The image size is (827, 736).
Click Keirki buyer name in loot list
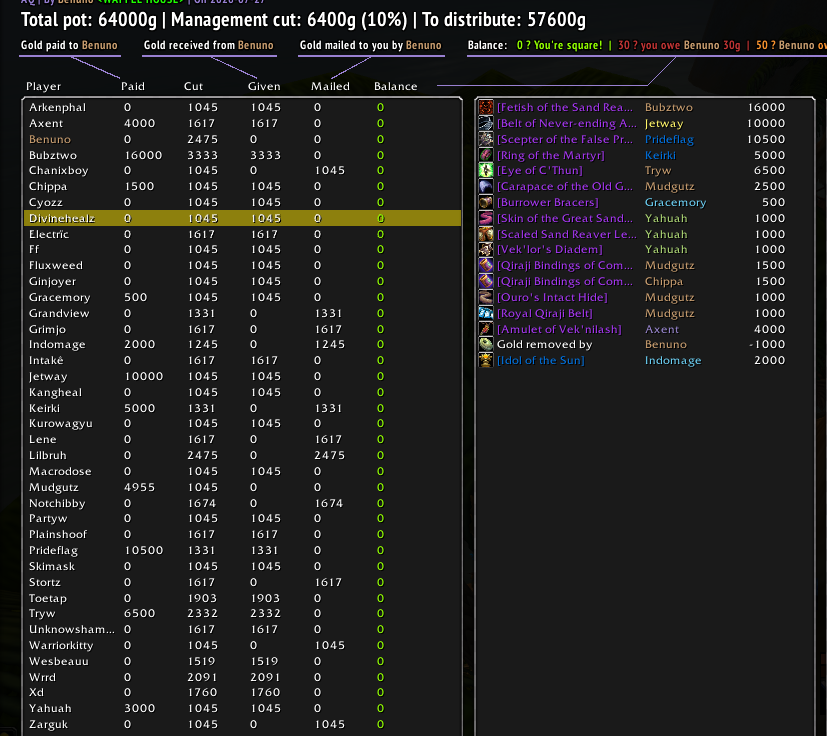coord(660,155)
